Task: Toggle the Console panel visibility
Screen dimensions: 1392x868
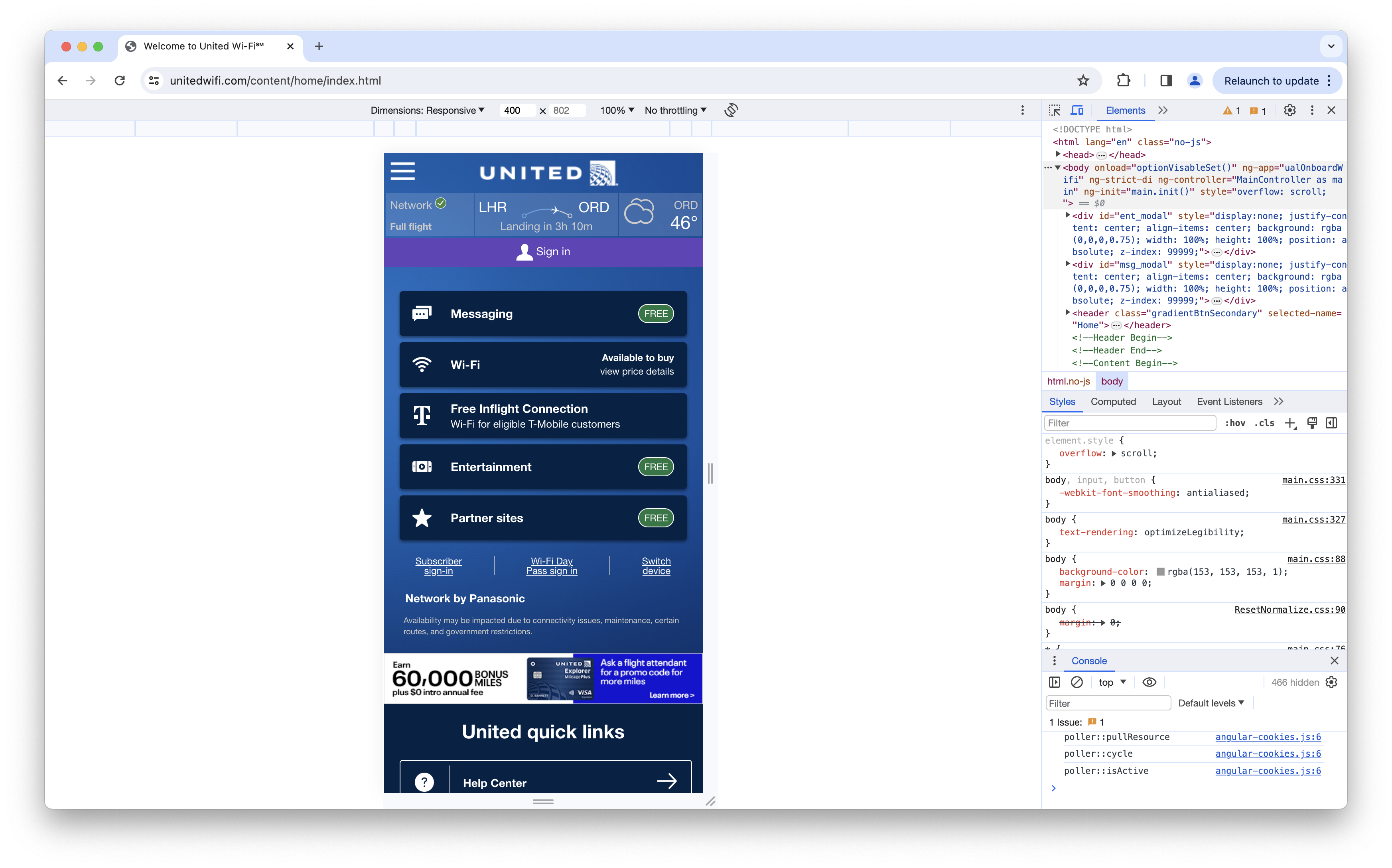Action: [1335, 660]
